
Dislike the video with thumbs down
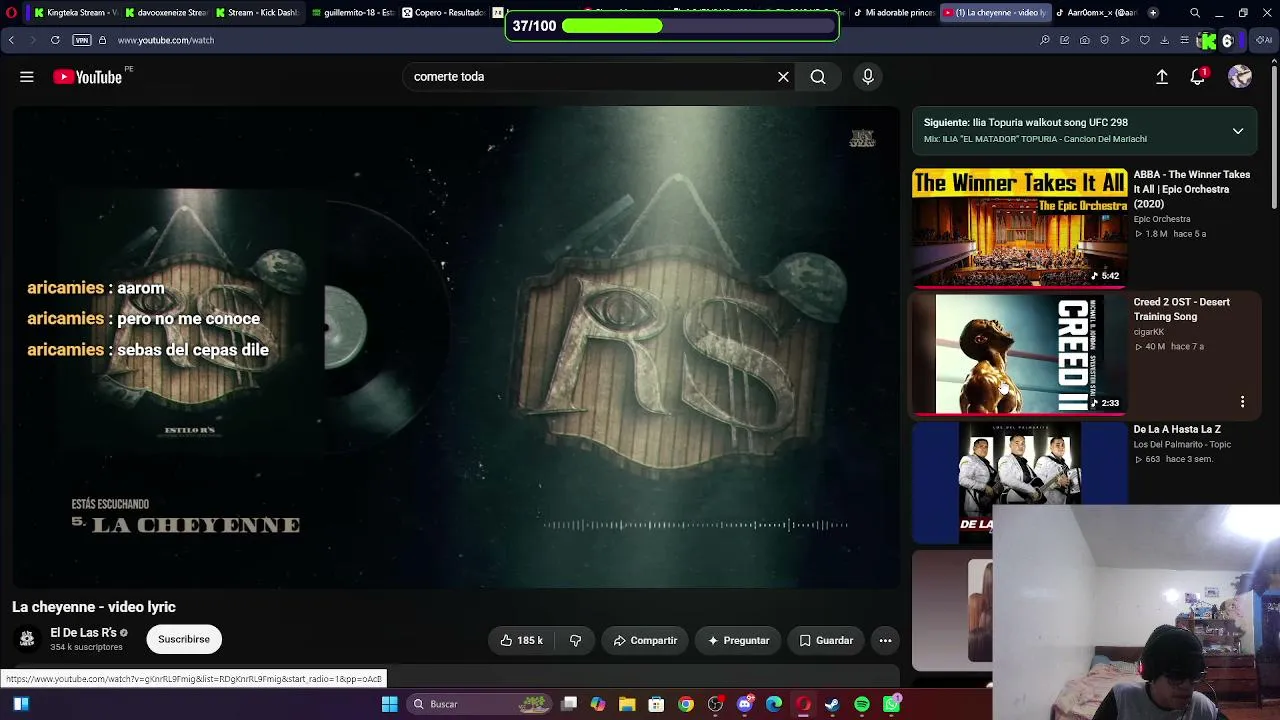tap(575, 640)
